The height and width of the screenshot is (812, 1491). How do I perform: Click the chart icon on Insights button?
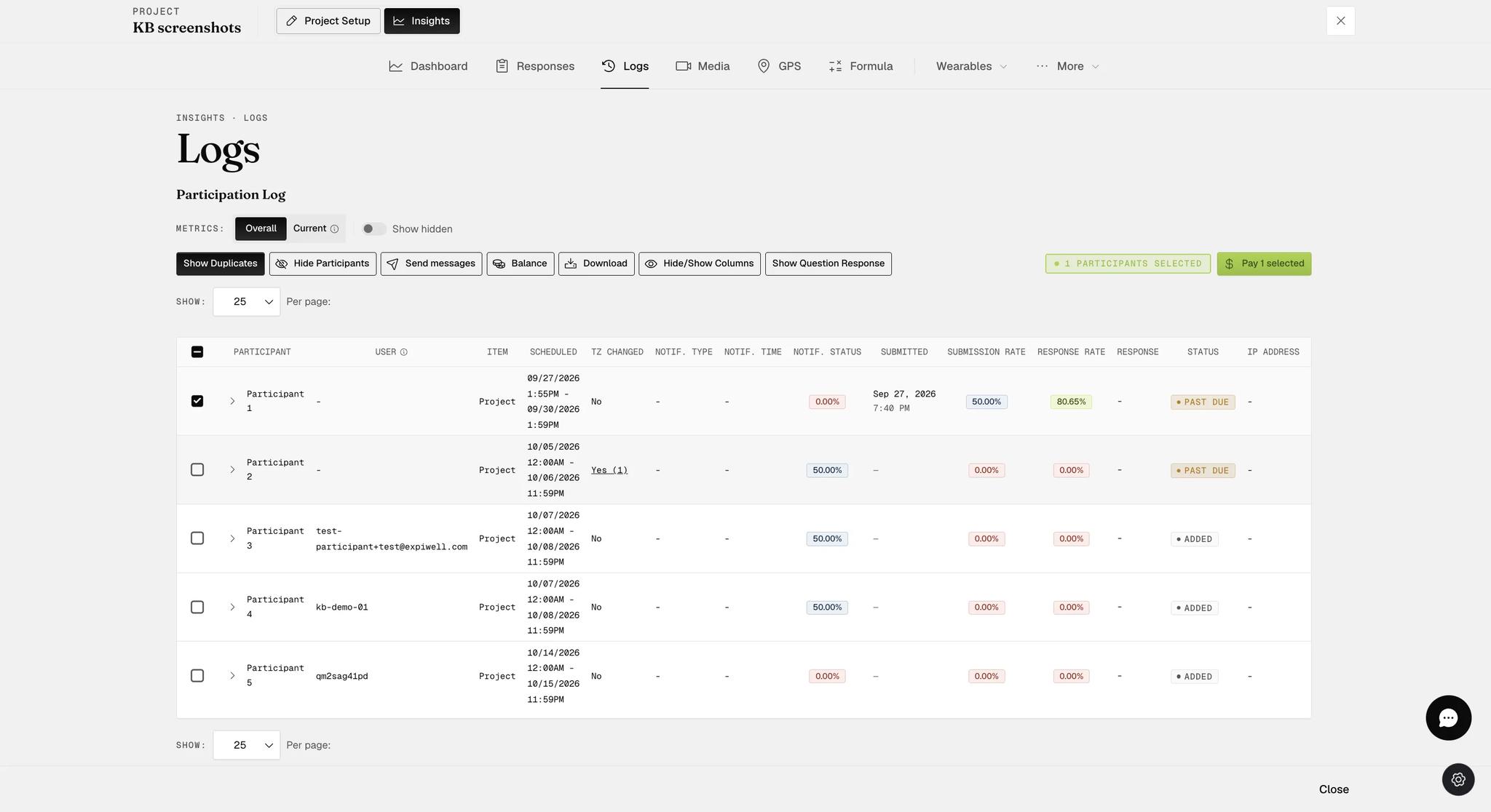click(x=399, y=21)
